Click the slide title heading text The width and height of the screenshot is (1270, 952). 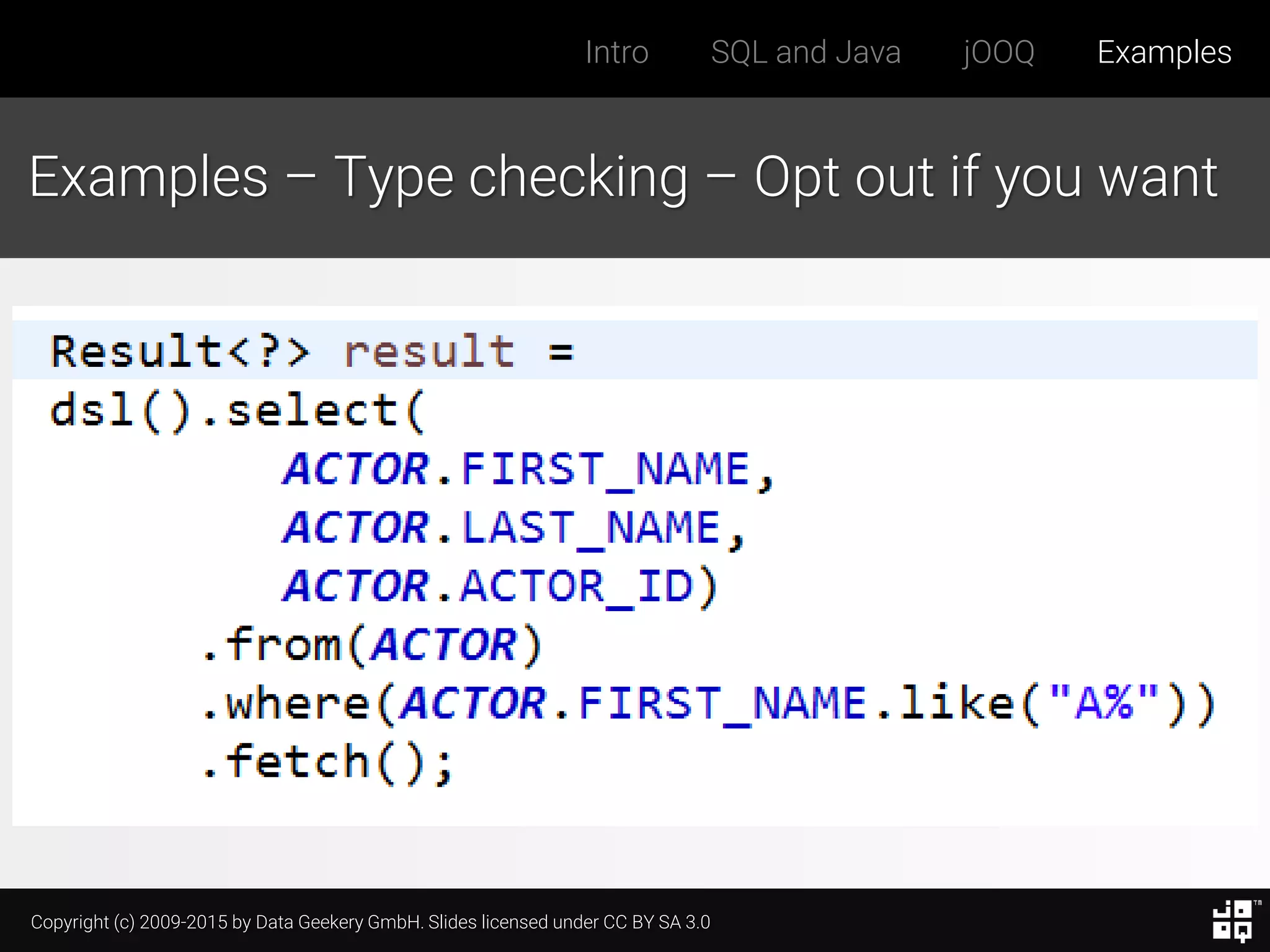(x=623, y=177)
